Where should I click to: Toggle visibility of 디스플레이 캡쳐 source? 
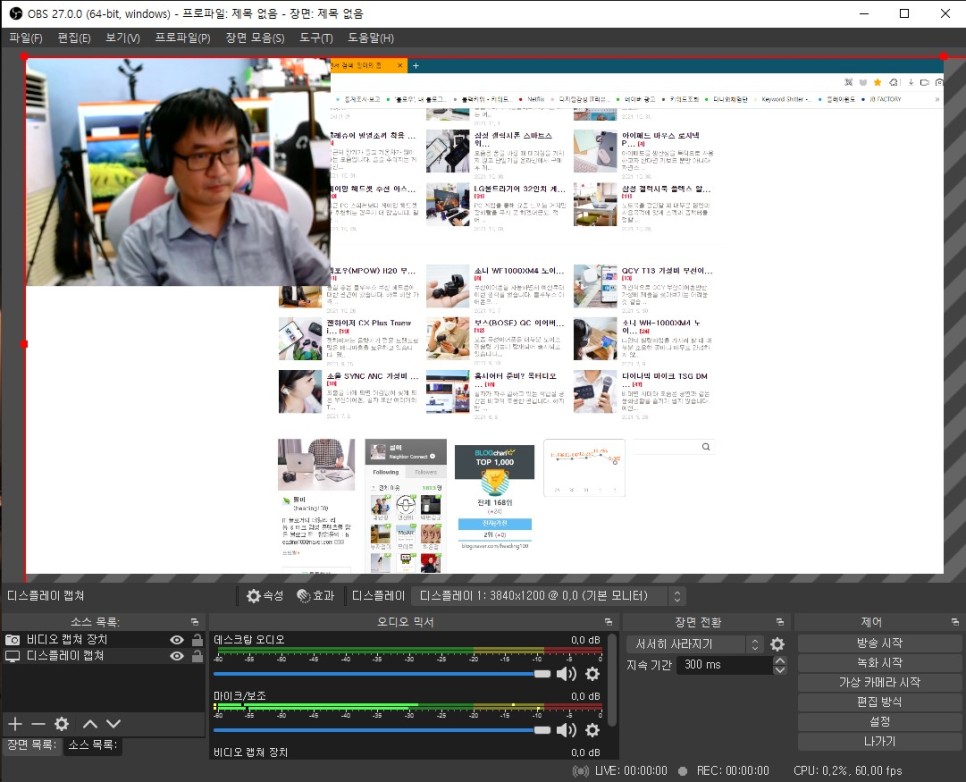(177, 656)
